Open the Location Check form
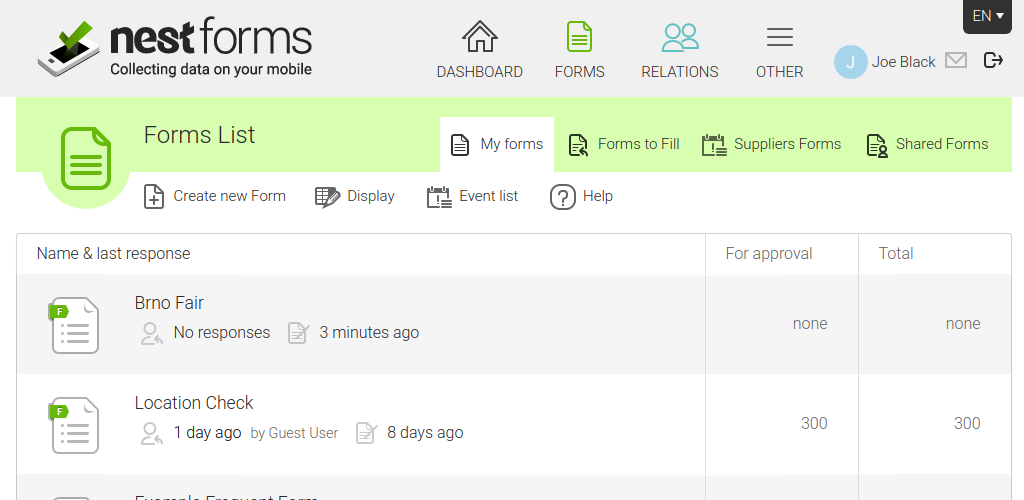 [x=194, y=403]
